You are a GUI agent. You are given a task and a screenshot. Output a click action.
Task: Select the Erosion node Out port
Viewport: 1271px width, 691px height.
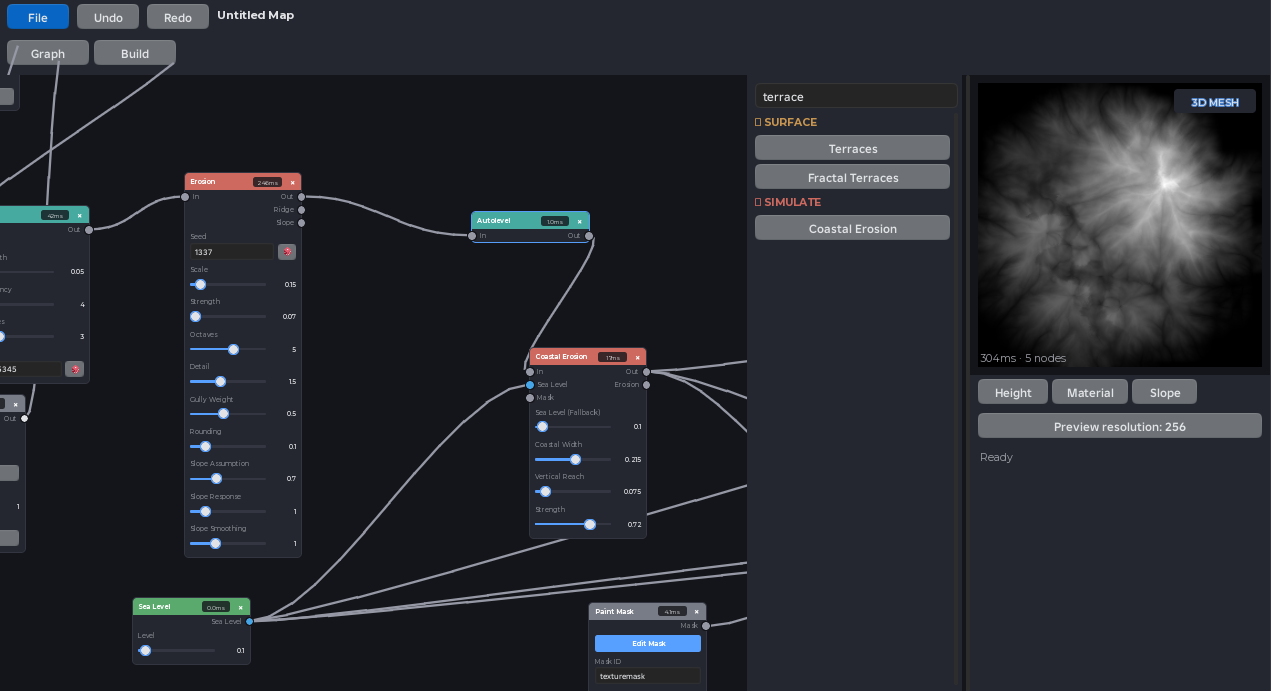coord(301,197)
